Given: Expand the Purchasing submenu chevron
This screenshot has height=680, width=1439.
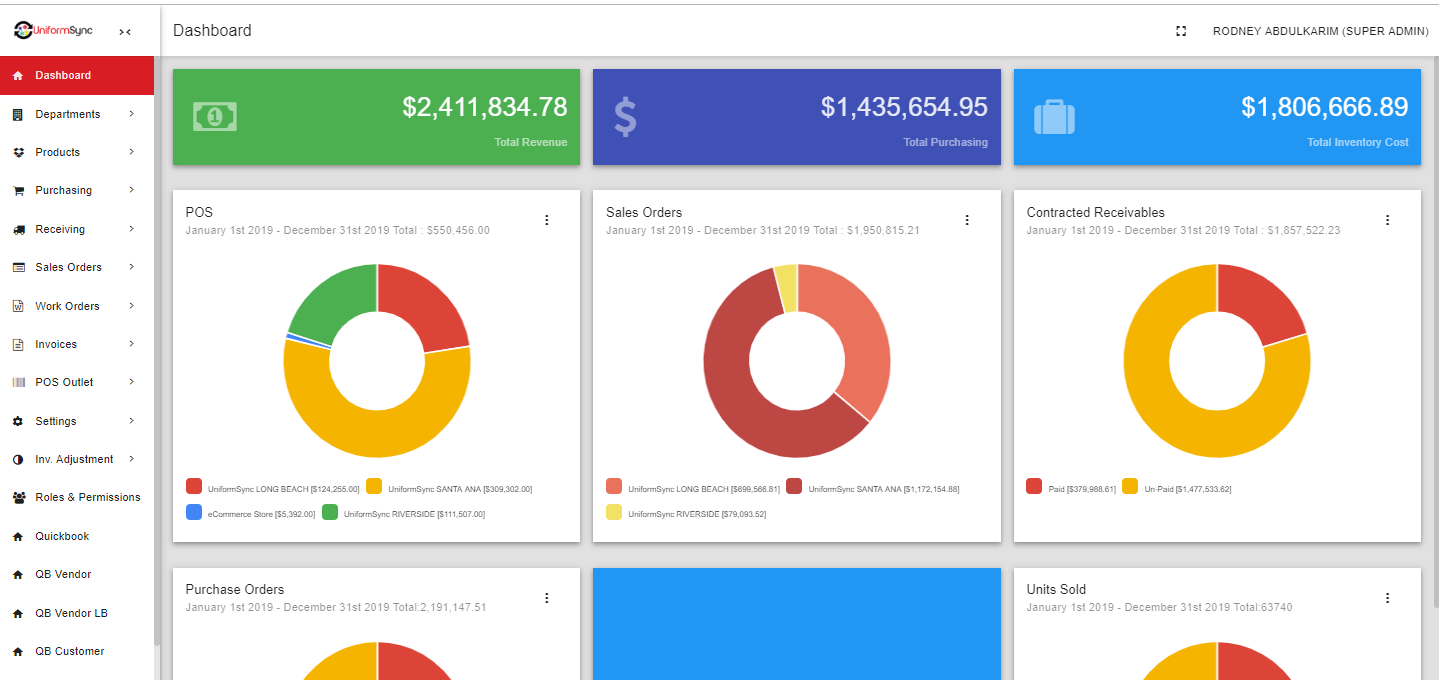Looking at the screenshot, I should click(x=131, y=190).
